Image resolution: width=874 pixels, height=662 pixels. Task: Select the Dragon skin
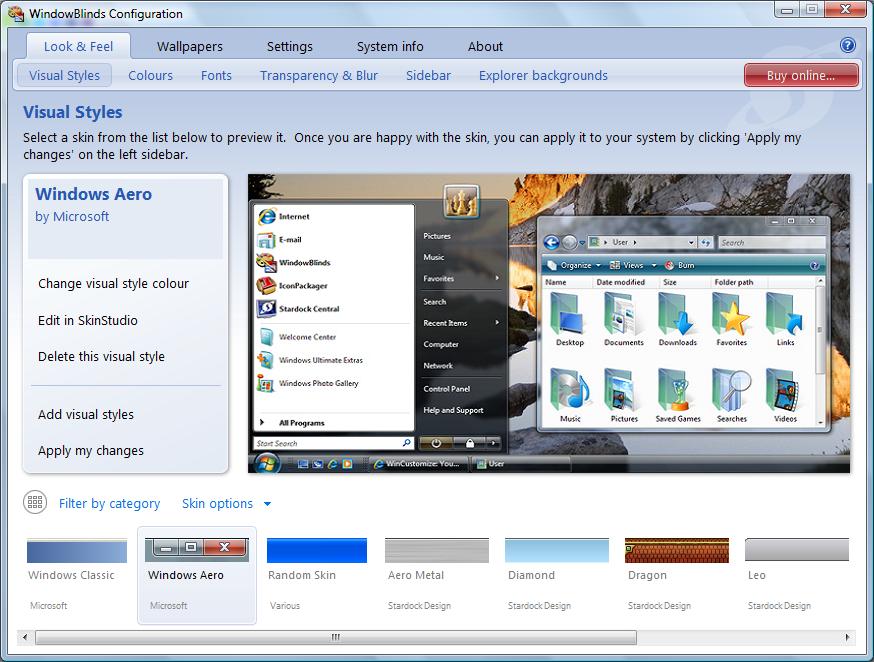coord(677,575)
